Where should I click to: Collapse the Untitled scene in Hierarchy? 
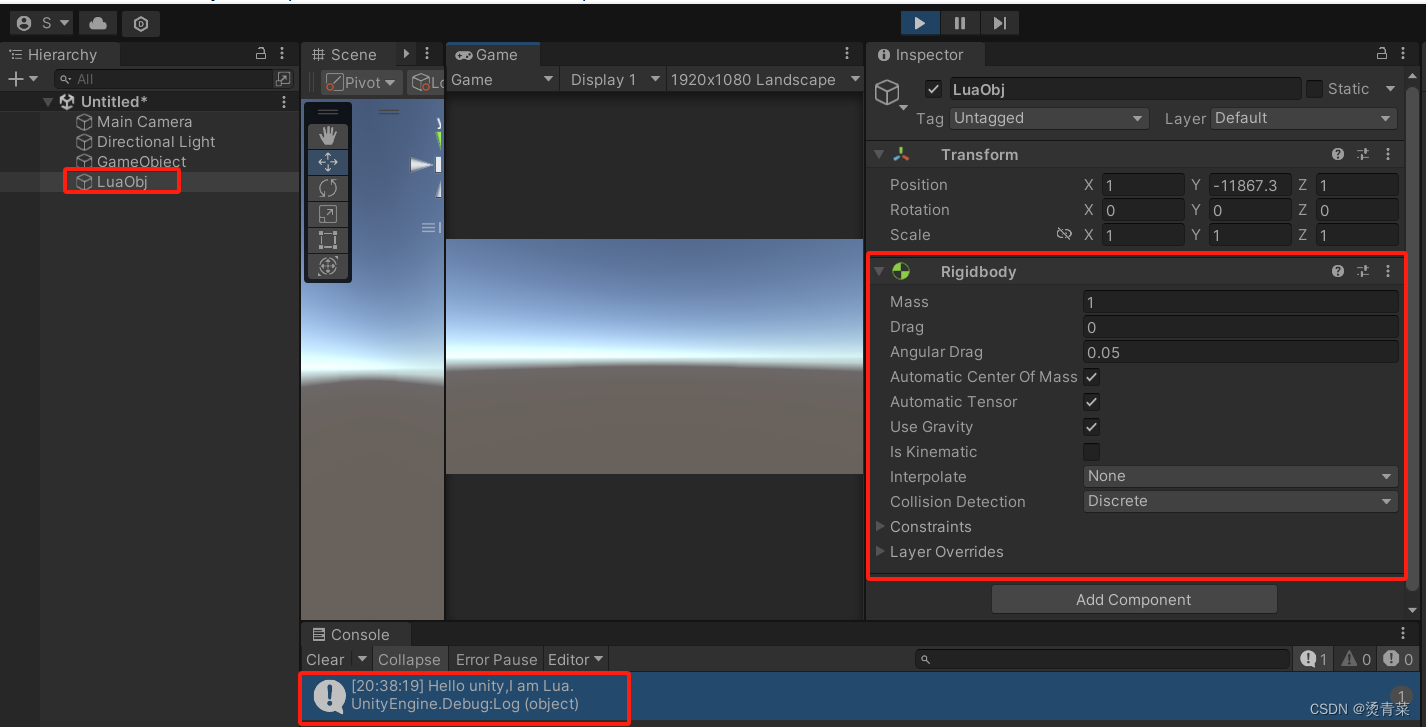(48, 102)
